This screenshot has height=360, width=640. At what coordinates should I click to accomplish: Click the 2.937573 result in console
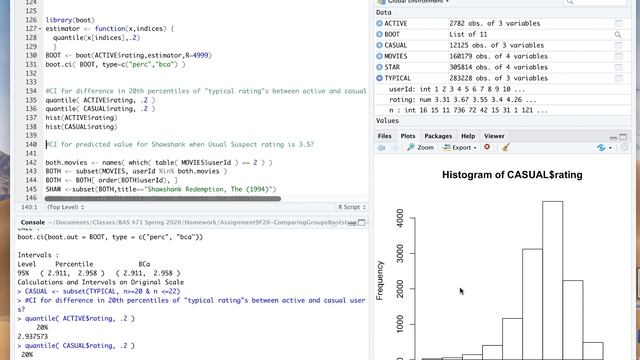(x=33, y=337)
